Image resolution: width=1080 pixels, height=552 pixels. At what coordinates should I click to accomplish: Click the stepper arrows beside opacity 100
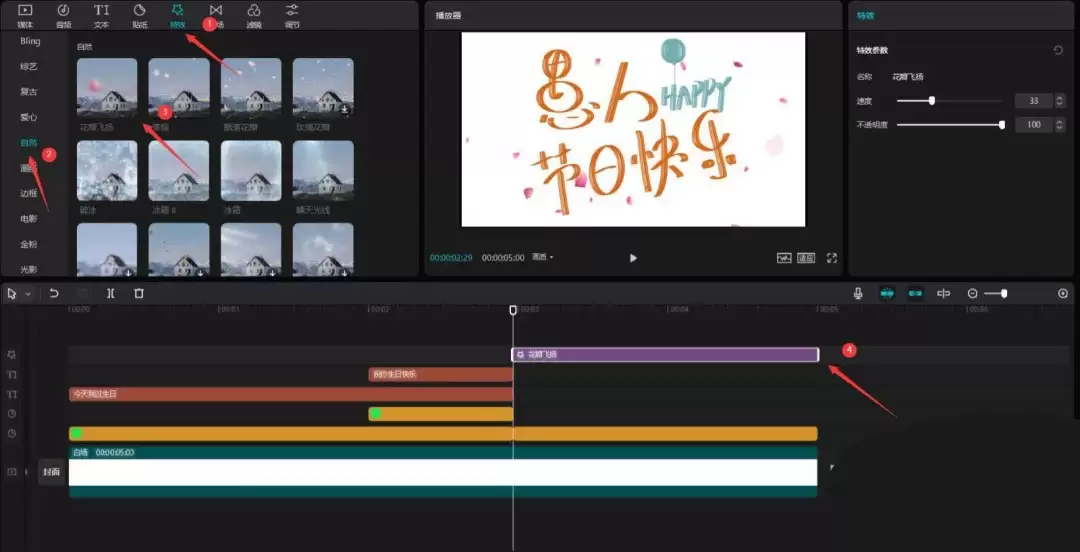1059,125
